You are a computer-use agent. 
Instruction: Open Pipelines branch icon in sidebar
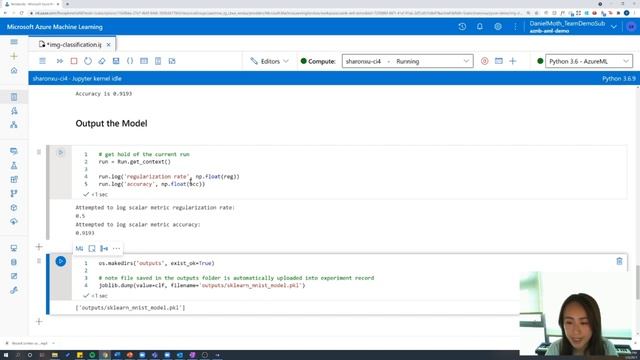click(x=14, y=193)
